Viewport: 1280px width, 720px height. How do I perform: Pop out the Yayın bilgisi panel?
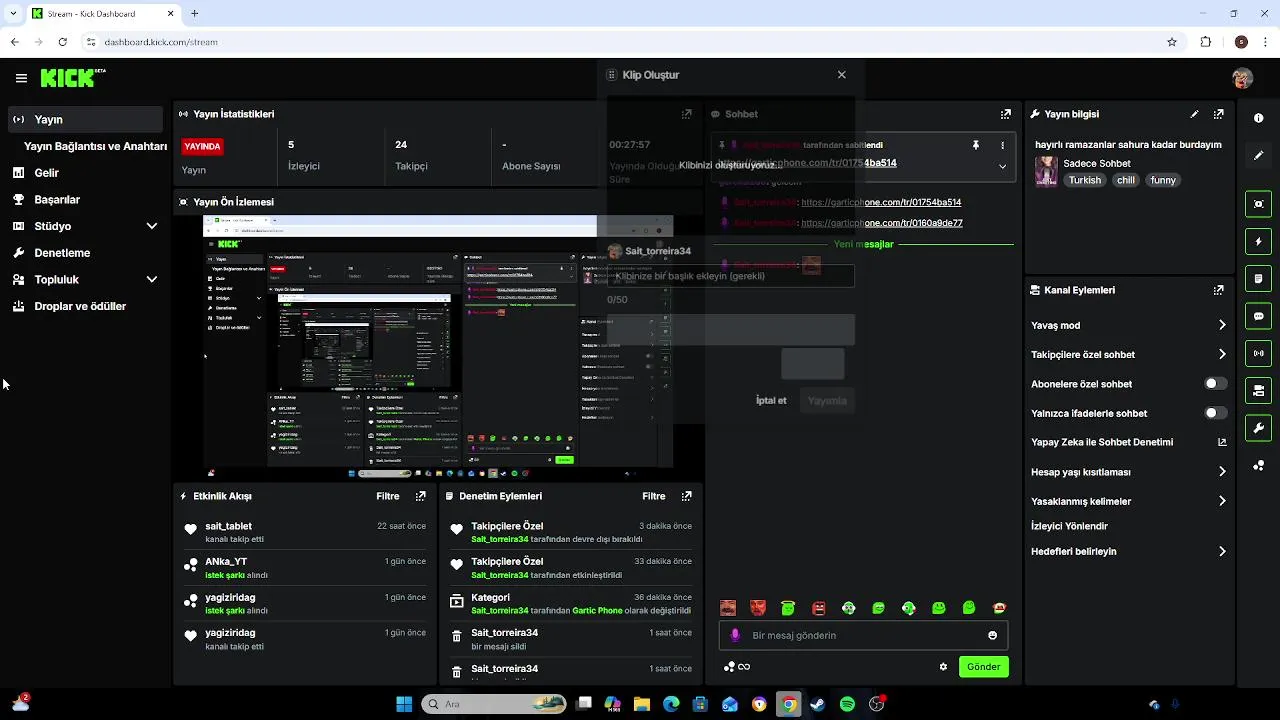click(x=1218, y=114)
